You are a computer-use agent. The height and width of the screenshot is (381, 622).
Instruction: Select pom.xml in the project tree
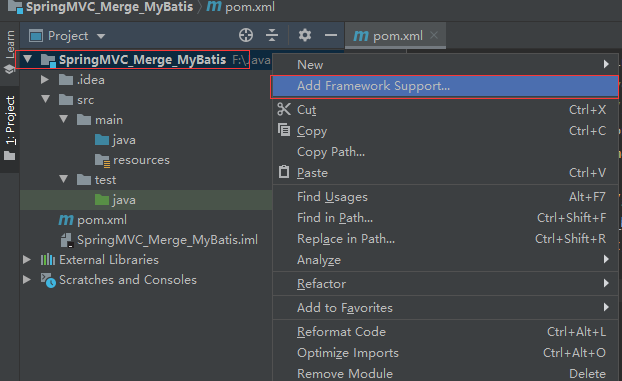point(102,220)
